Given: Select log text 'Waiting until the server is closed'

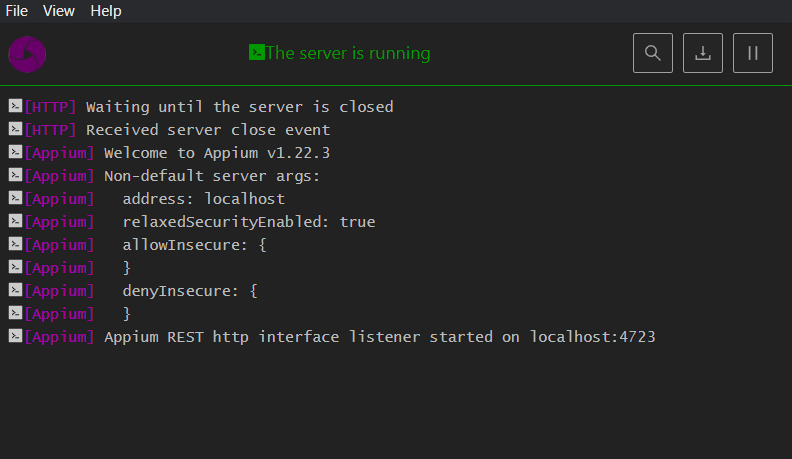Looking at the screenshot, I should tap(239, 107).
